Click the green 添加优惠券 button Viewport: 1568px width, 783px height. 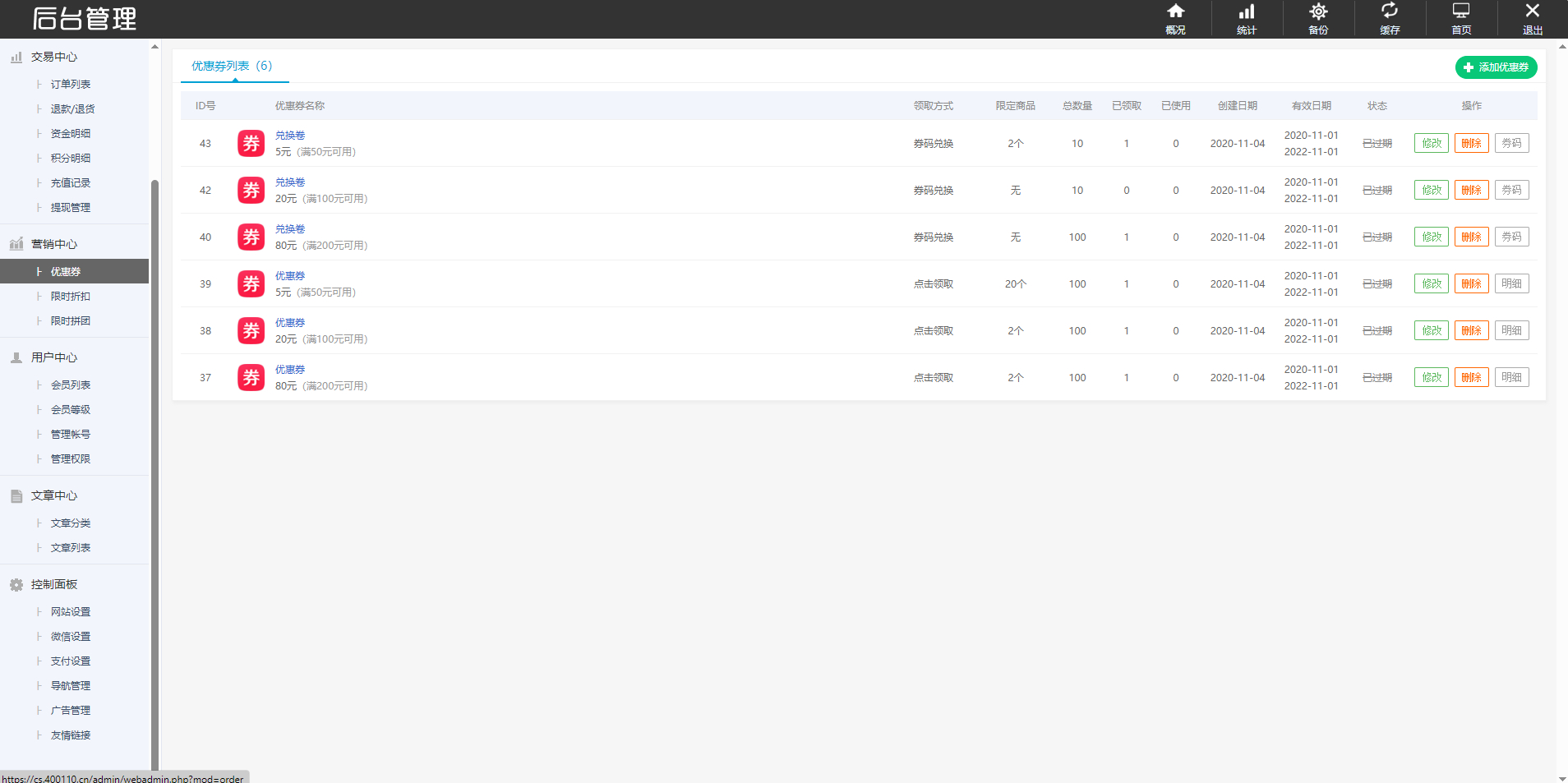1496,67
